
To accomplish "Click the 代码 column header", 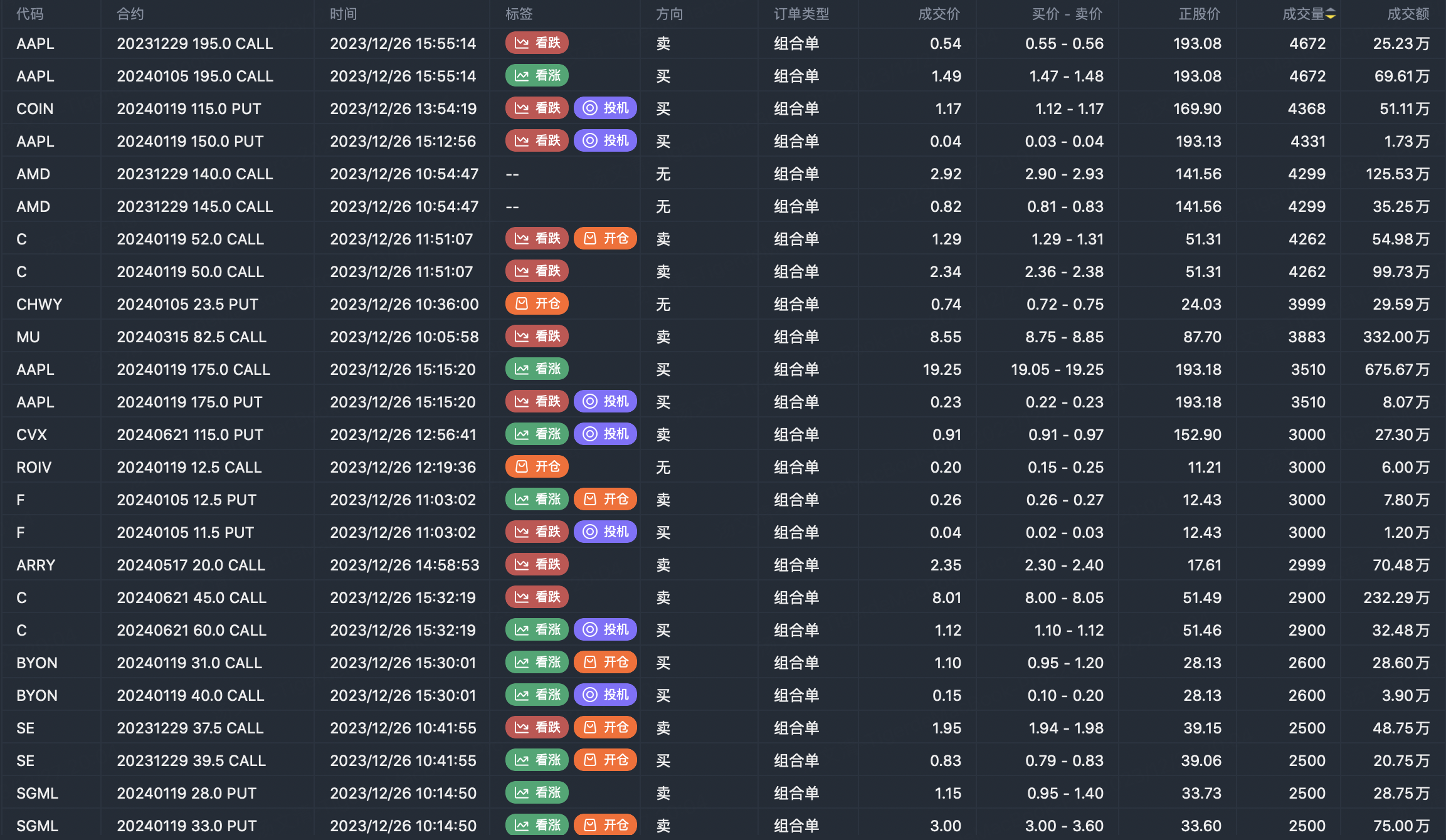I will [30, 14].
